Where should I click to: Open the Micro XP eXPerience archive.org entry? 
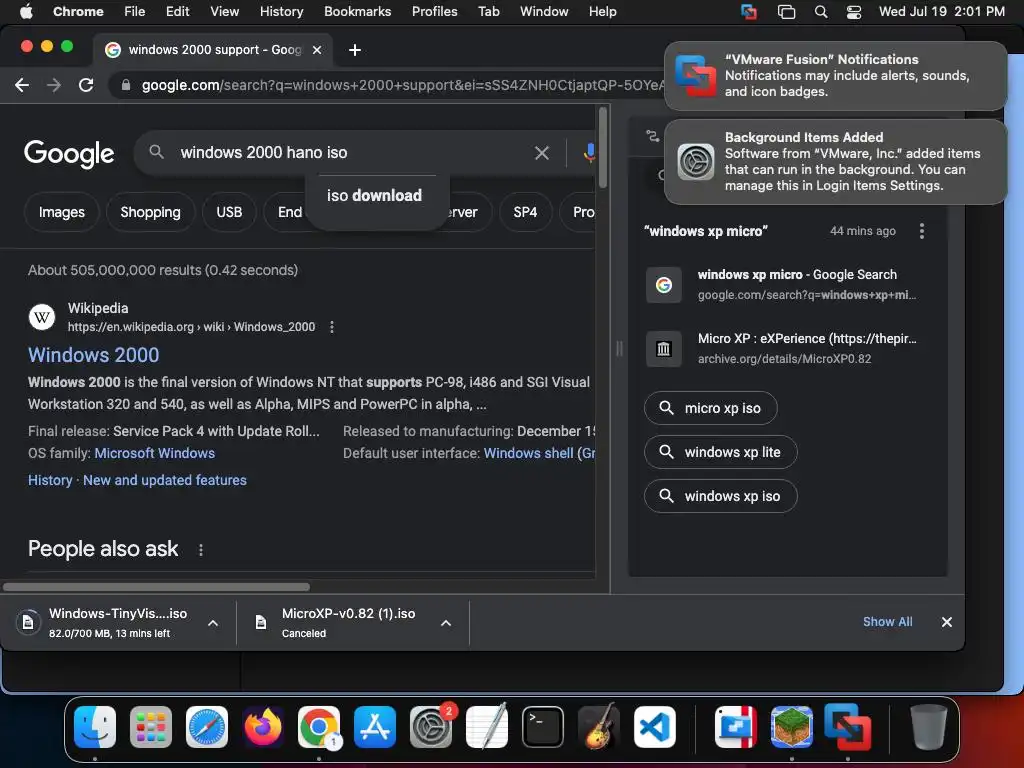tap(782, 348)
